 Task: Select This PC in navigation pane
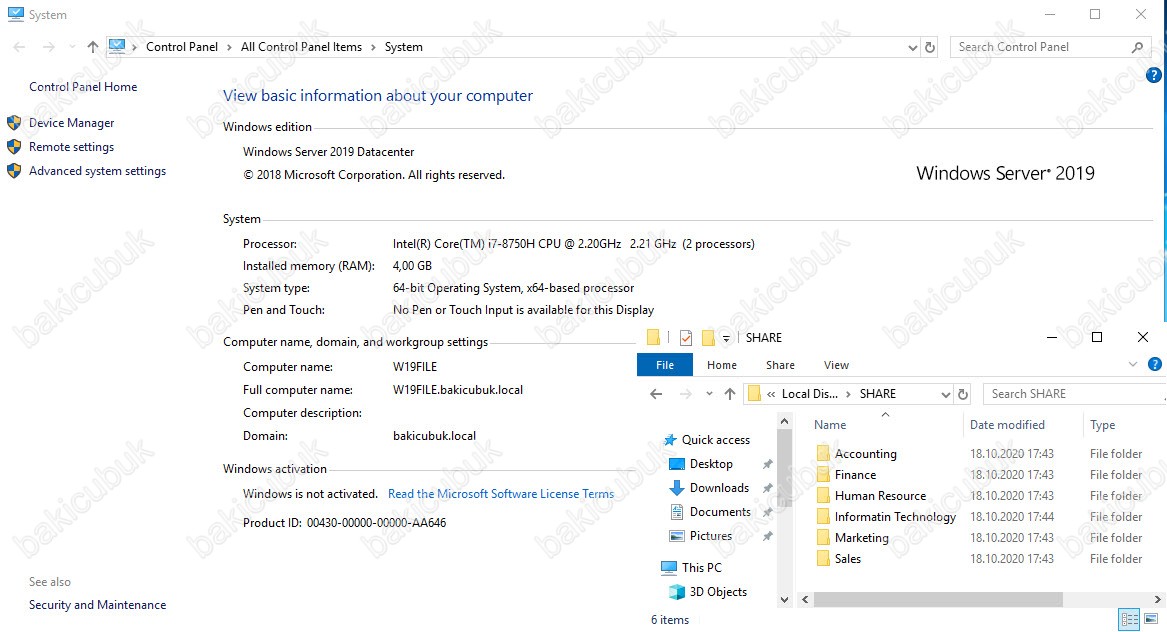click(x=702, y=567)
